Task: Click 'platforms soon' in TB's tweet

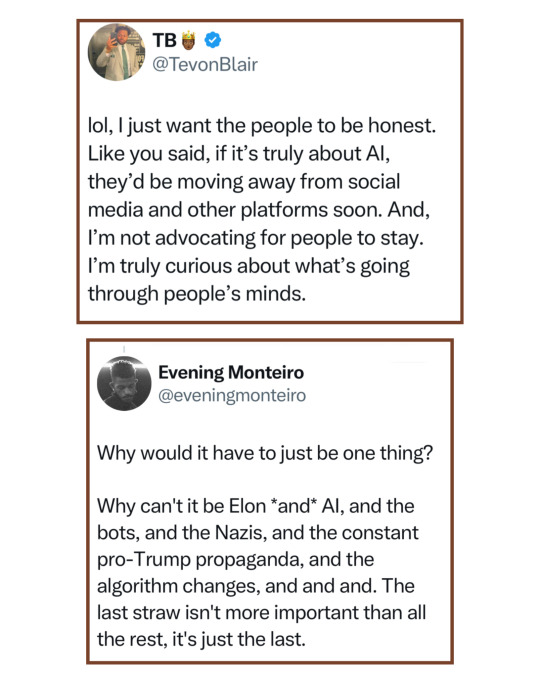Action: [x=311, y=210]
